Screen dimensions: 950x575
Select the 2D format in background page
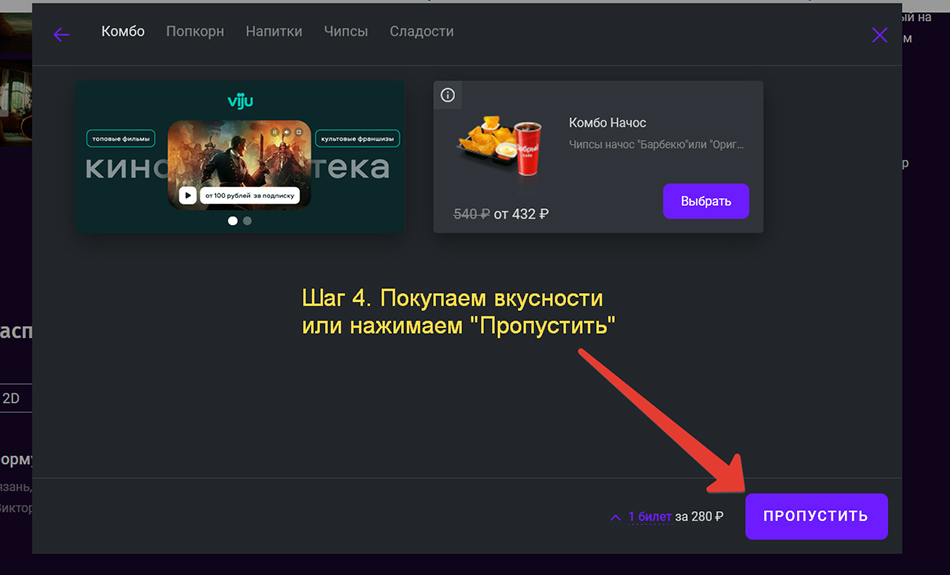coord(12,399)
